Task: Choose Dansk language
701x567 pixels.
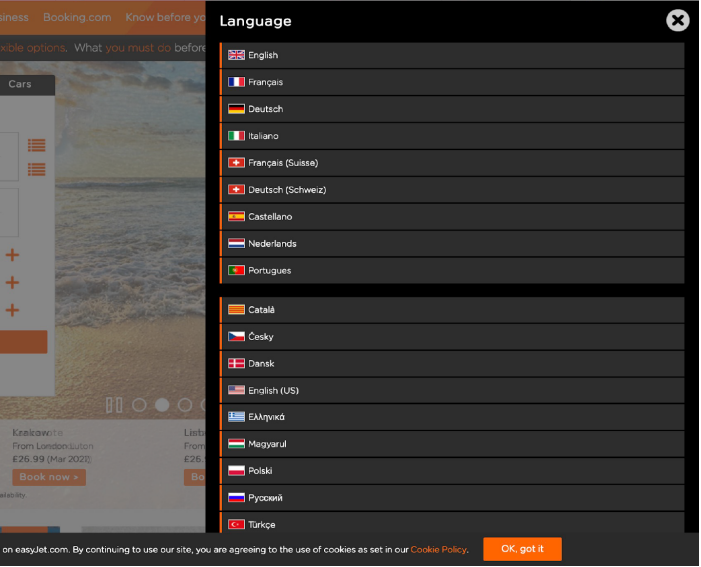Action: (452, 364)
